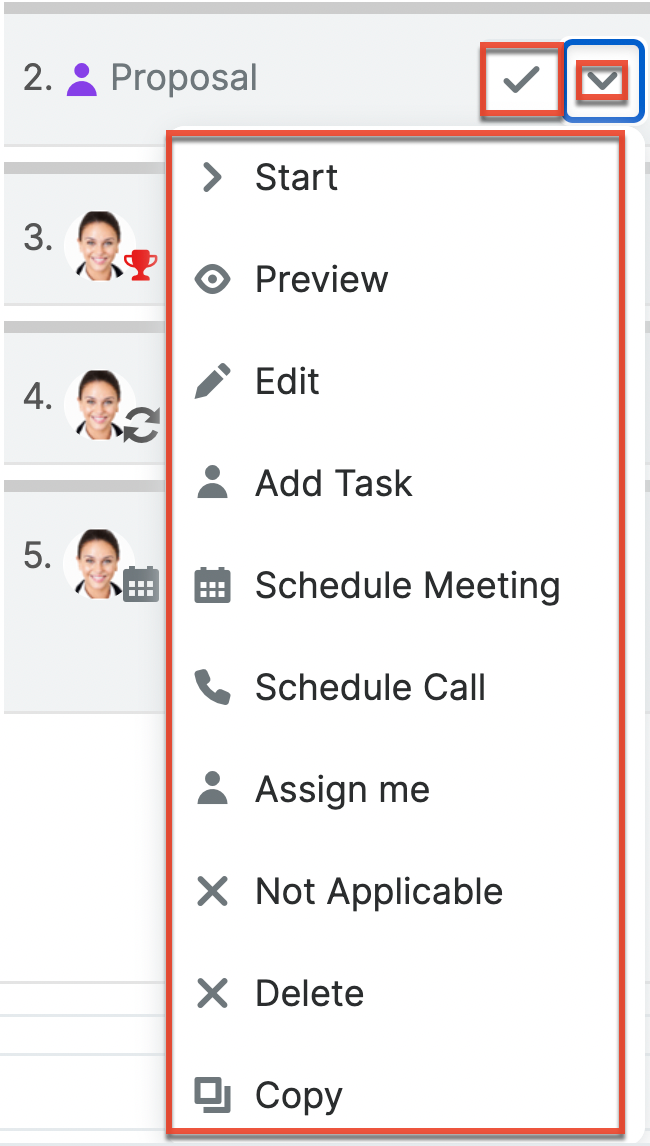Open the Proposal stage name link
The height and width of the screenshot is (1146, 650).
pos(184,79)
